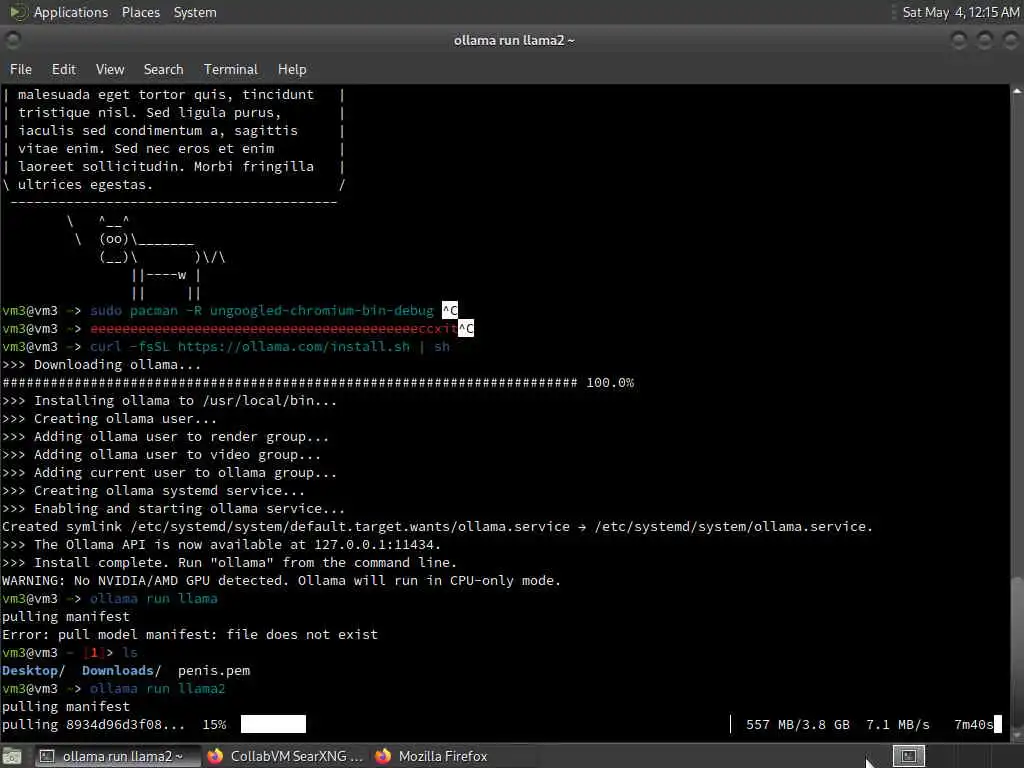Click the 'ls' command text
Image resolution: width=1024 pixels, height=768 pixels.
tap(130, 652)
